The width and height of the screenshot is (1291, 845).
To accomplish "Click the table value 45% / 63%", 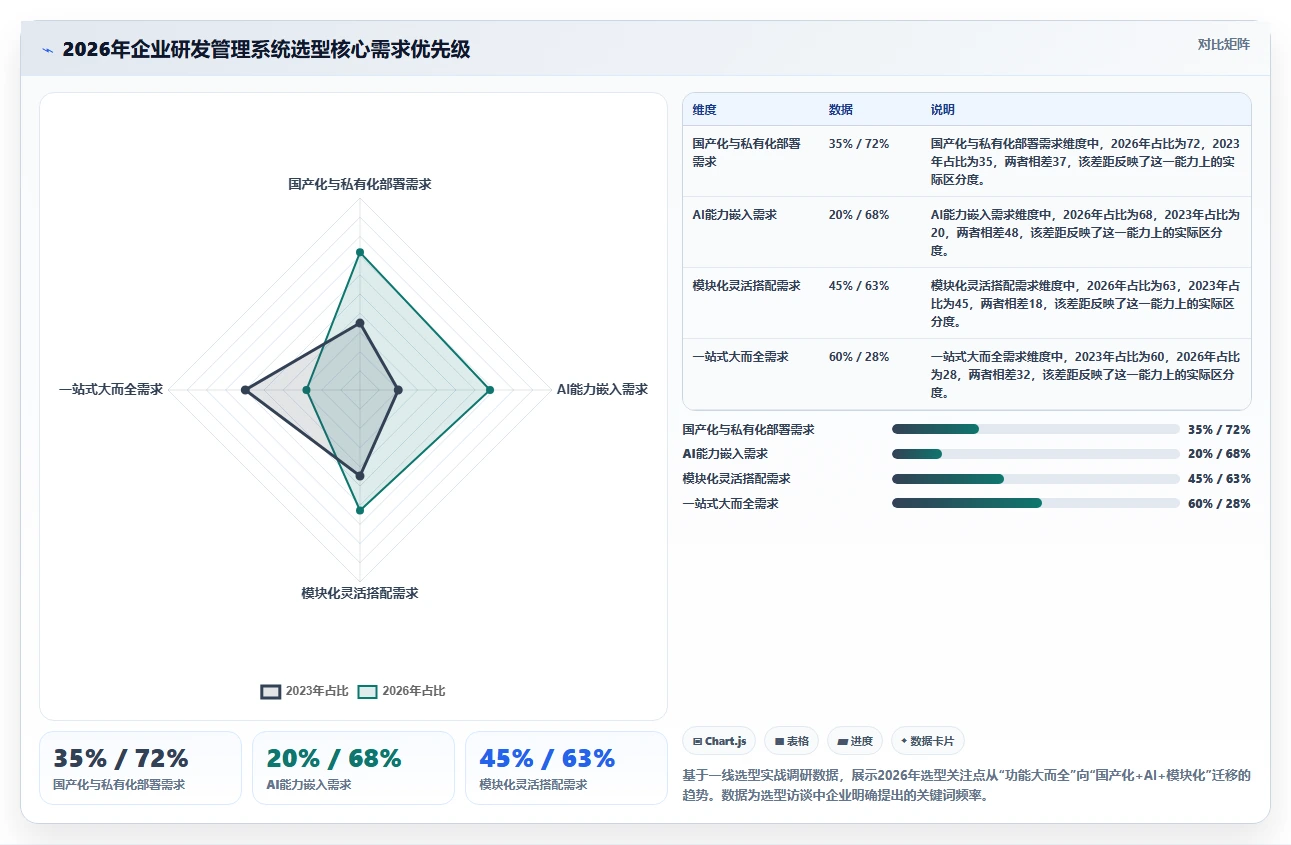I will 859,286.
